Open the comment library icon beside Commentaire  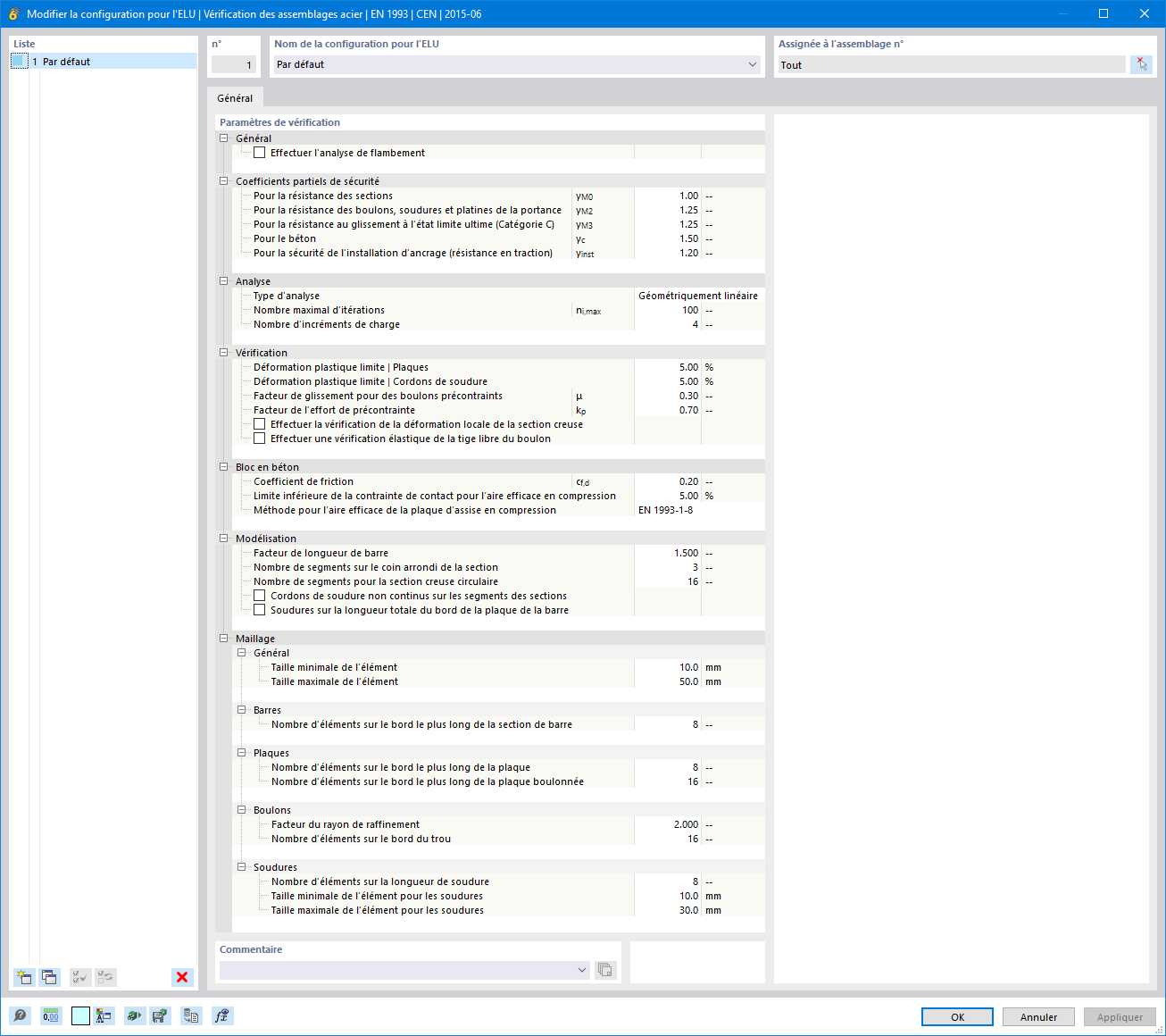point(606,970)
